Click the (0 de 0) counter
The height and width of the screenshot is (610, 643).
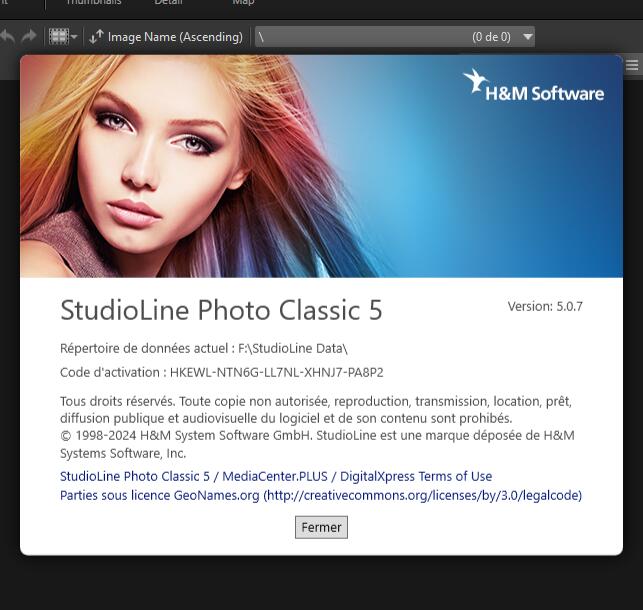pos(491,37)
